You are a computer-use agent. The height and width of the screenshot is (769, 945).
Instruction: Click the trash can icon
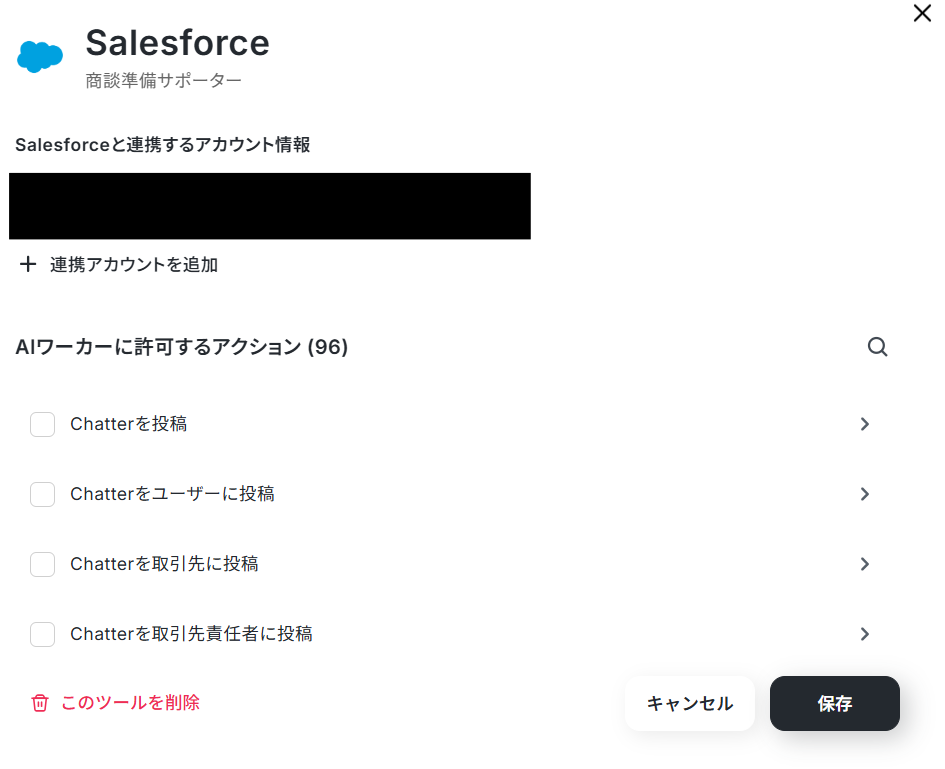pos(40,703)
